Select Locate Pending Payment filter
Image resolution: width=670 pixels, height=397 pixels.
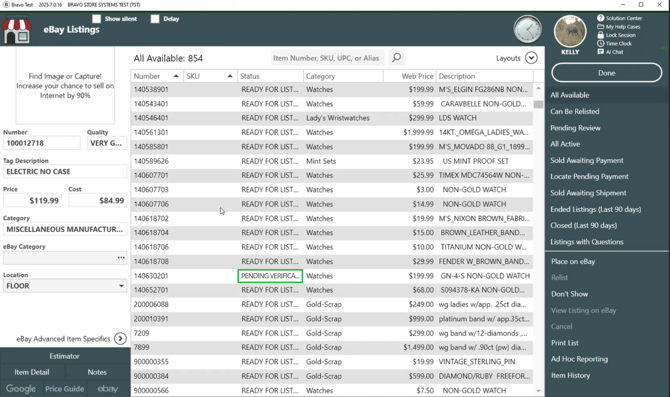click(x=589, y=176)
